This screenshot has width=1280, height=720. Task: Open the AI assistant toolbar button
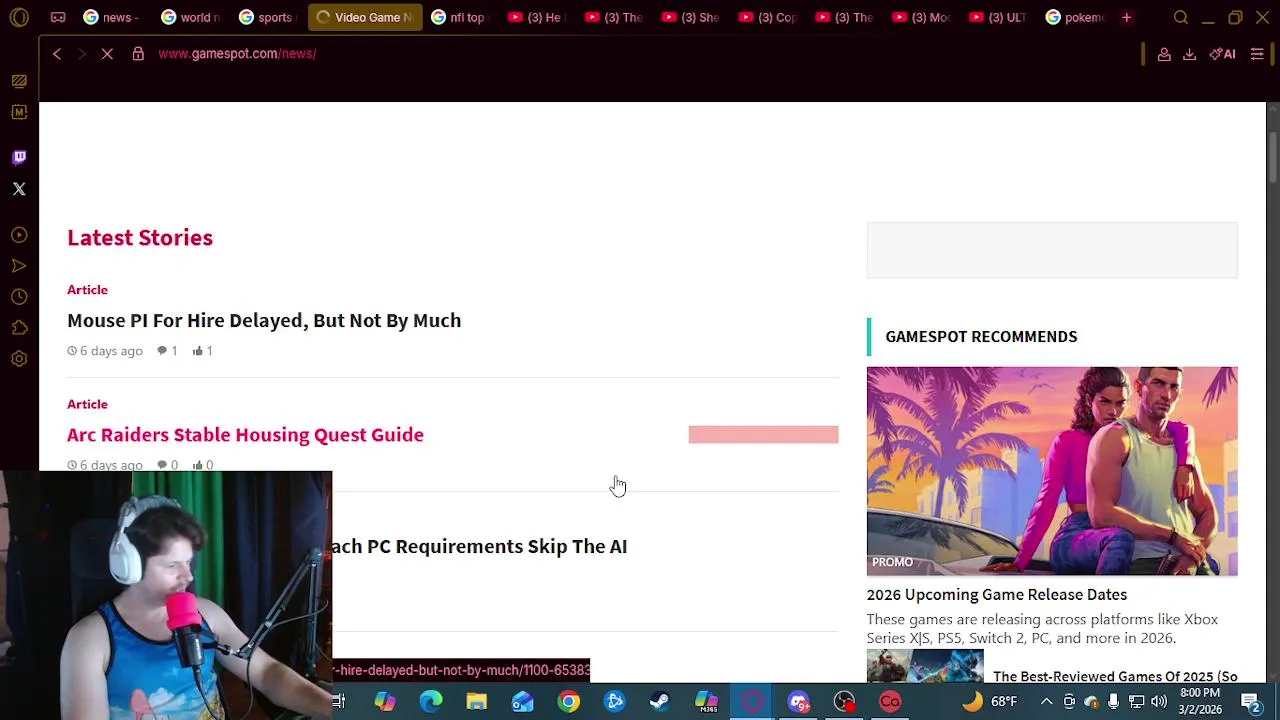click(1223, 54)
